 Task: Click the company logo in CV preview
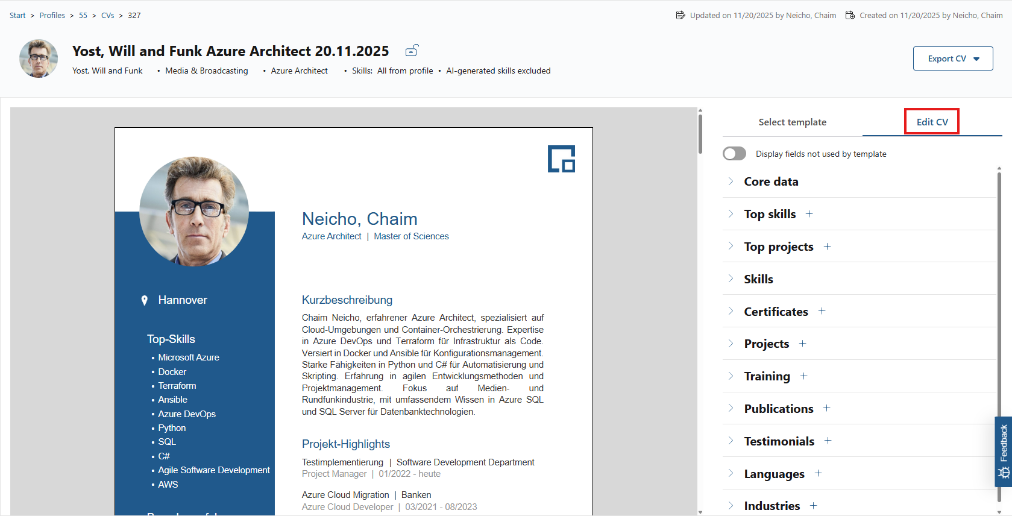pos(562,159)
